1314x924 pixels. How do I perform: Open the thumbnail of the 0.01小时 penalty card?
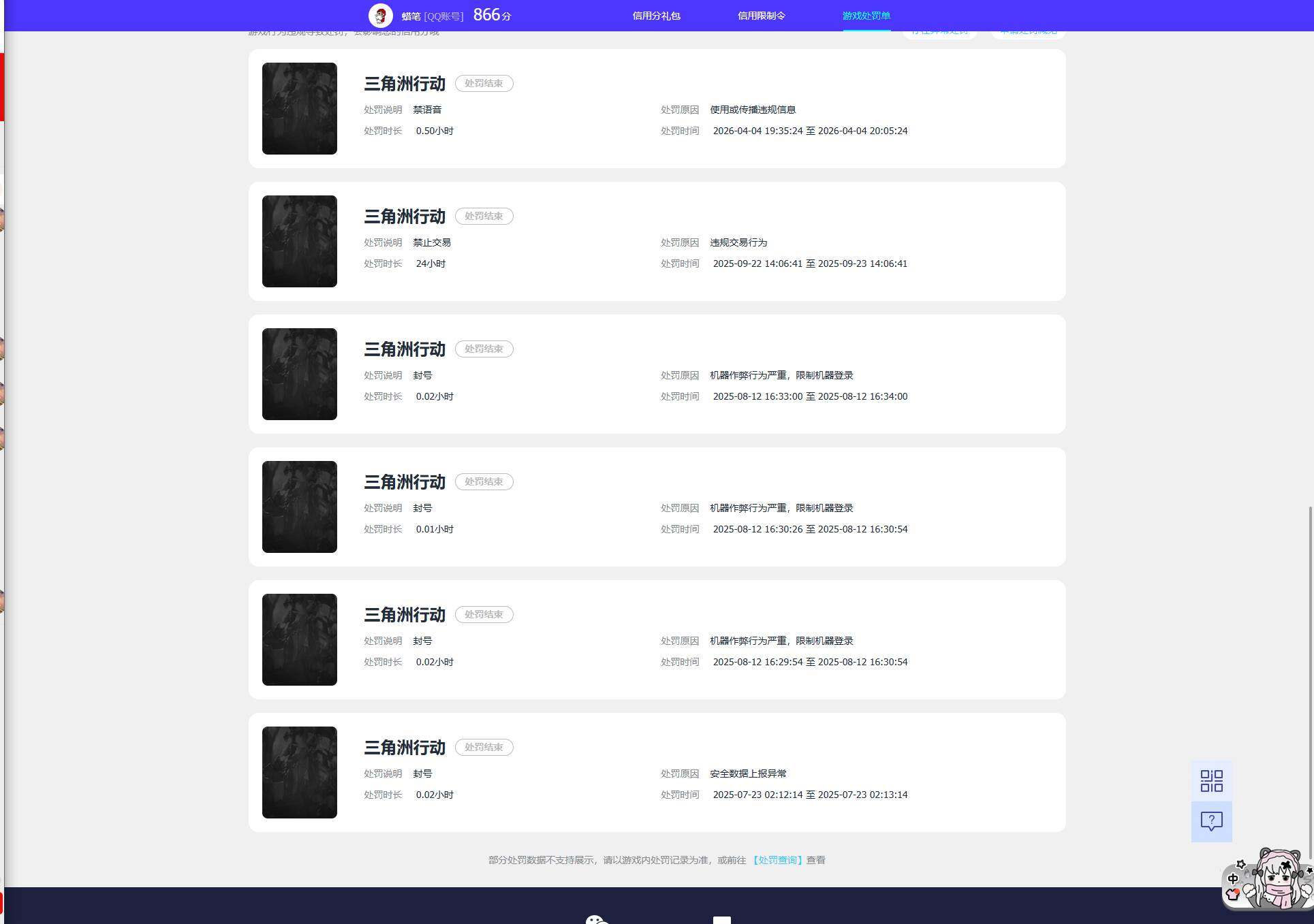[x=300, y=507]
